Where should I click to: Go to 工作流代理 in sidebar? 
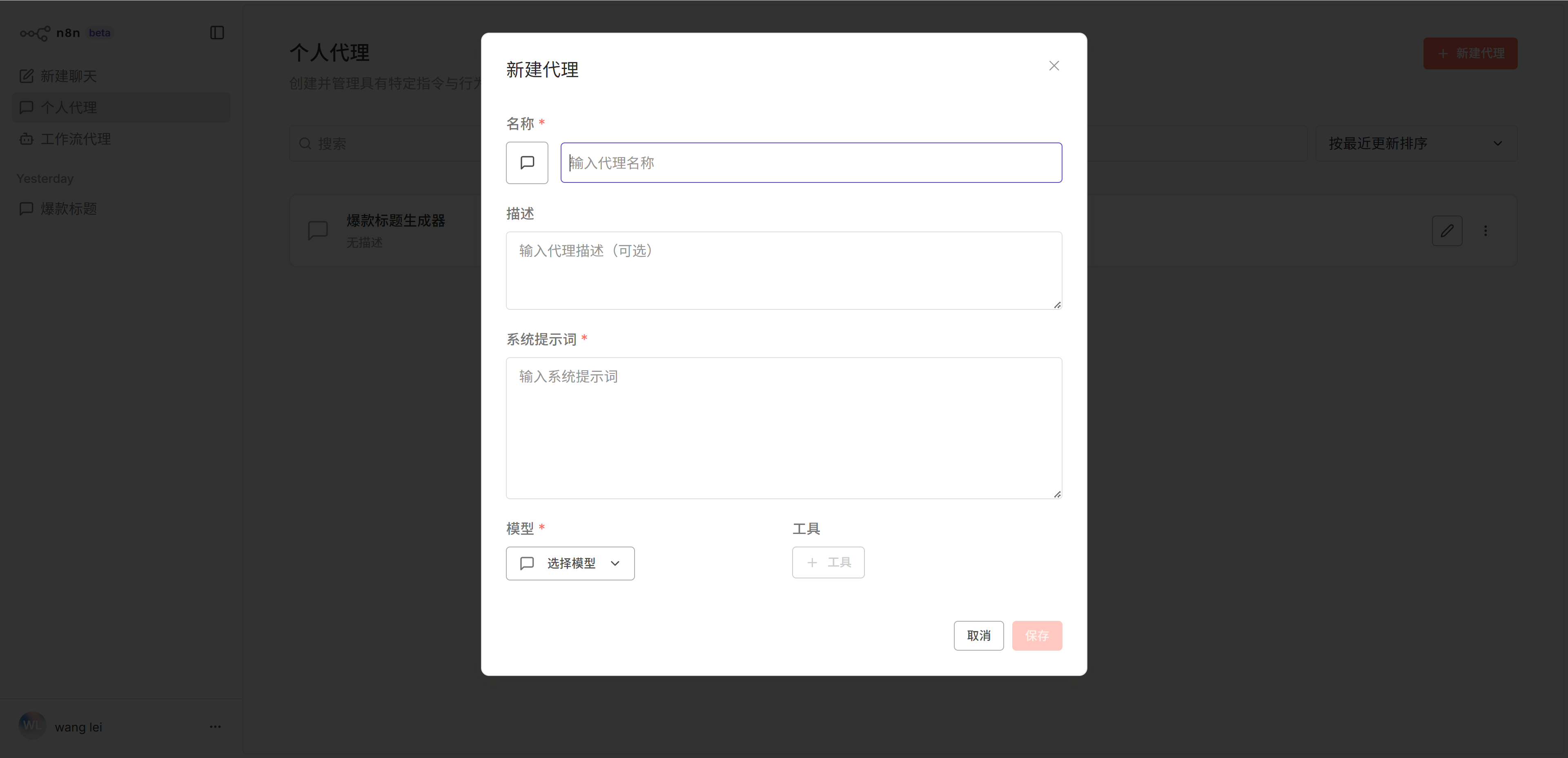[76, 139]
